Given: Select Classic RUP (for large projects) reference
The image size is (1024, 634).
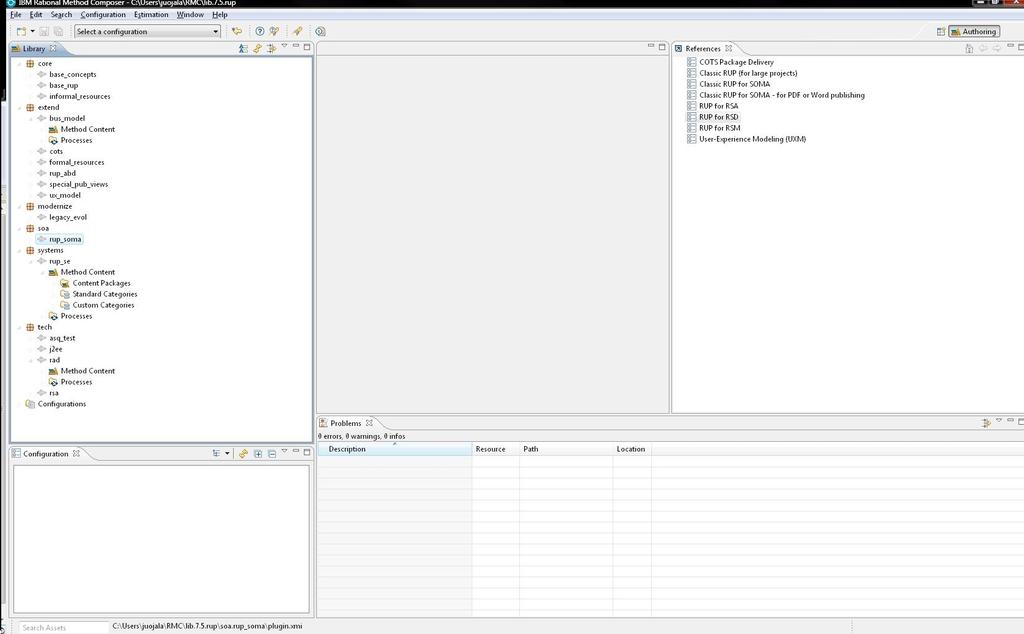Looking at the screenshot, I should [748, 73].
